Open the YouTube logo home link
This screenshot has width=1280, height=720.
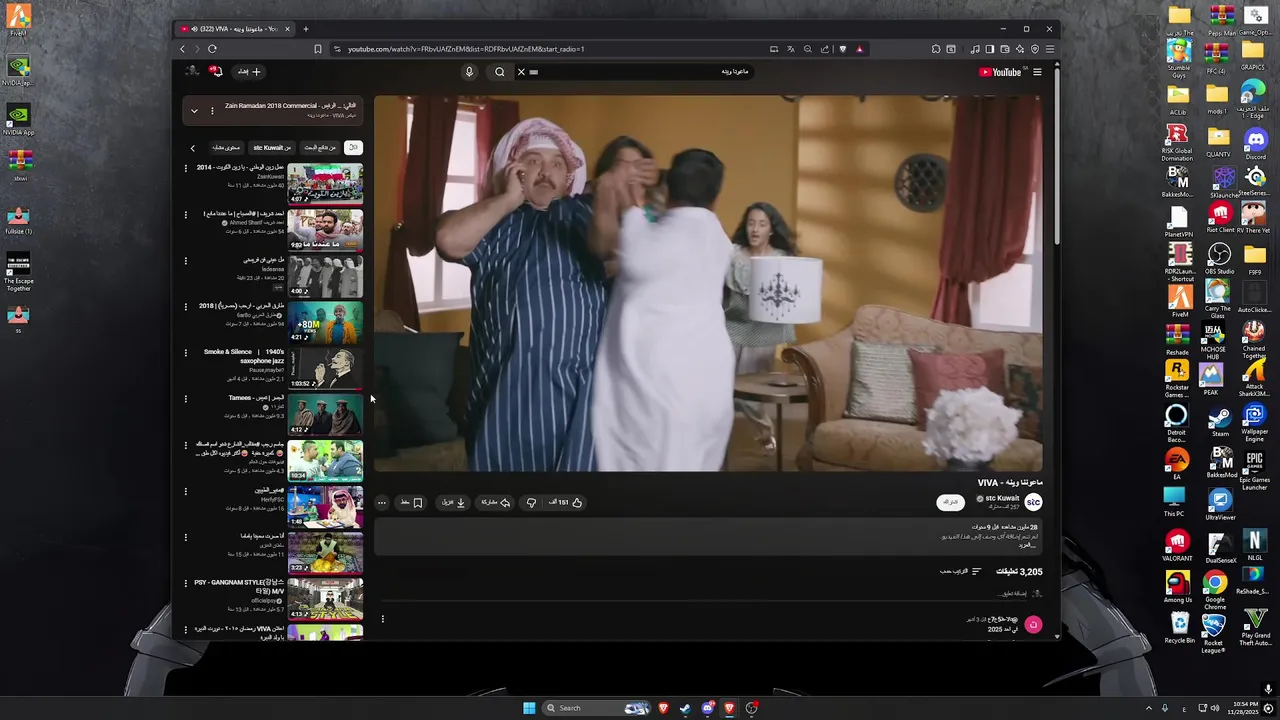[x=1000, y=72]
